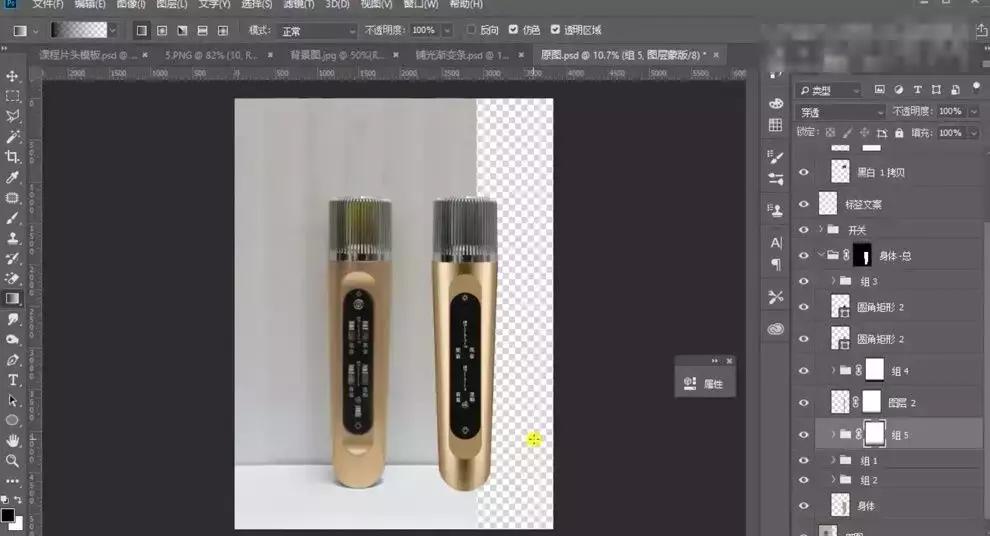Select the Clone Stamp tool

point(12,239)
